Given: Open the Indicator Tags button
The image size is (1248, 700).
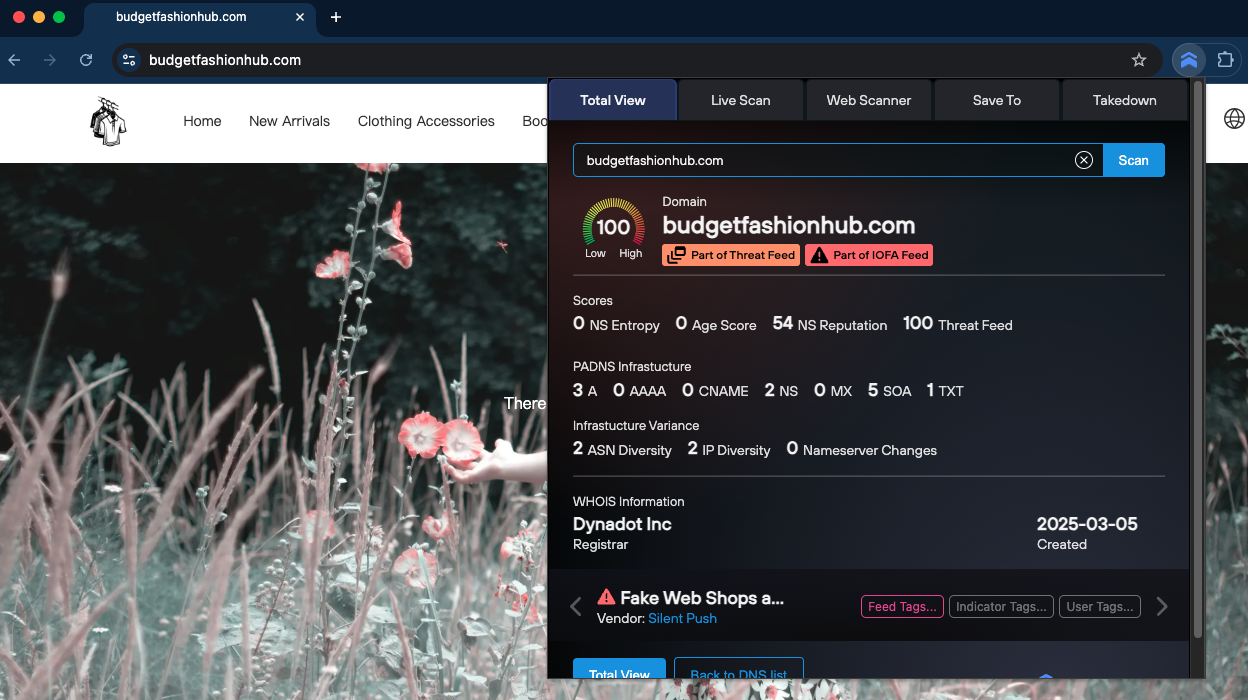Looking at the screenshot, I should coord(1001,606).
